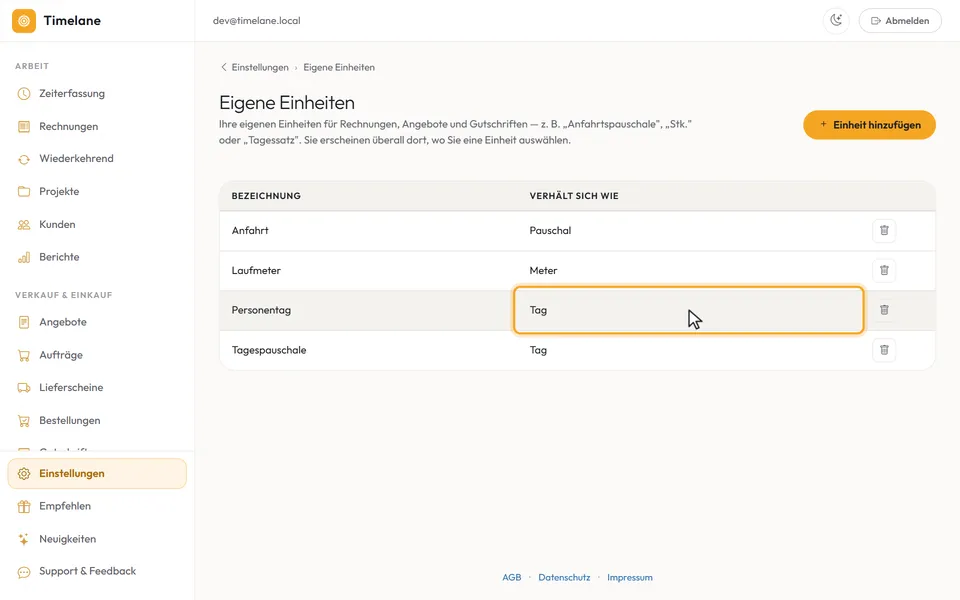This screenshot has height=600, width=960.
Task: Click the Neuigkeiten sparkle icon
Action: click(x=24, y=539)
